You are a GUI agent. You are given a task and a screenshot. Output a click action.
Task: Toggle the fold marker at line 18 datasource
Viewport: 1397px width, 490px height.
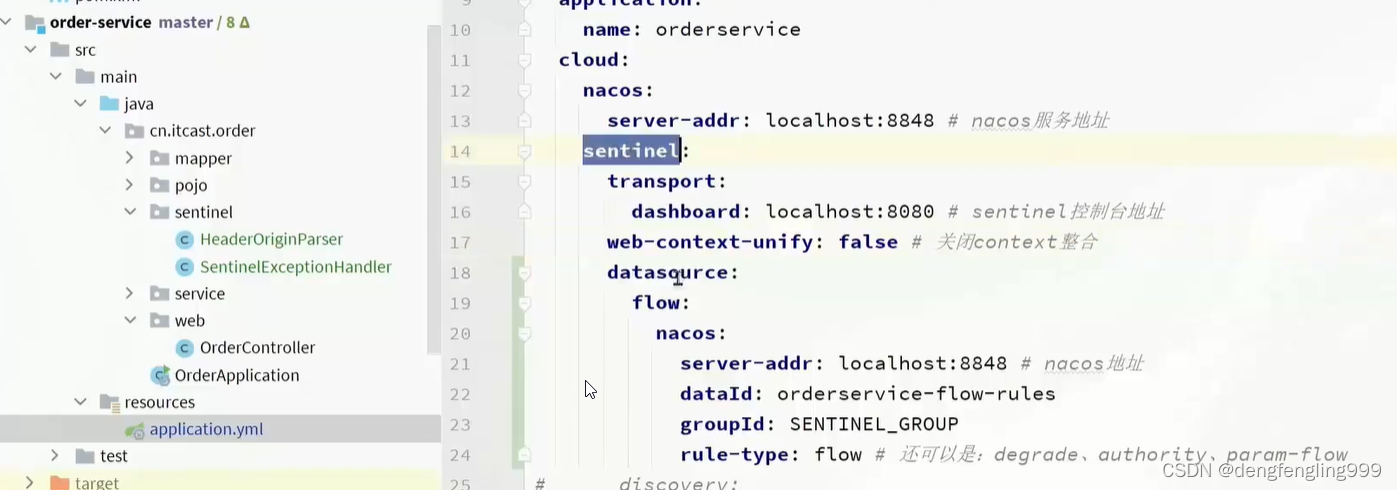524,273
